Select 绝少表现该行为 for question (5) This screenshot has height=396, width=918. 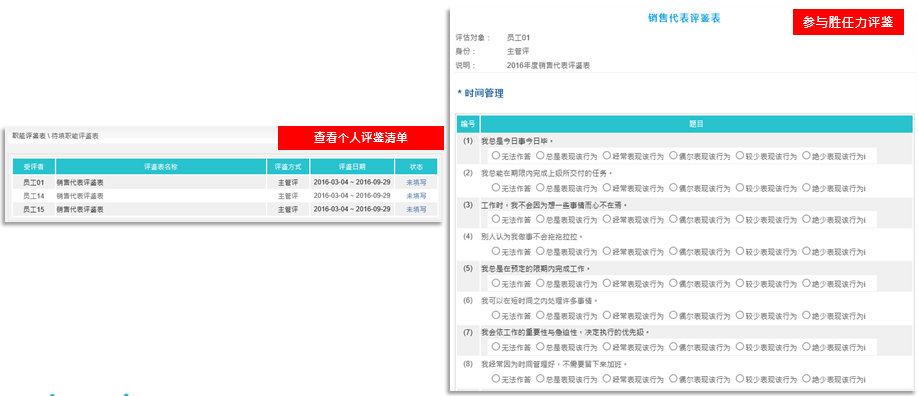coord(806,283)
